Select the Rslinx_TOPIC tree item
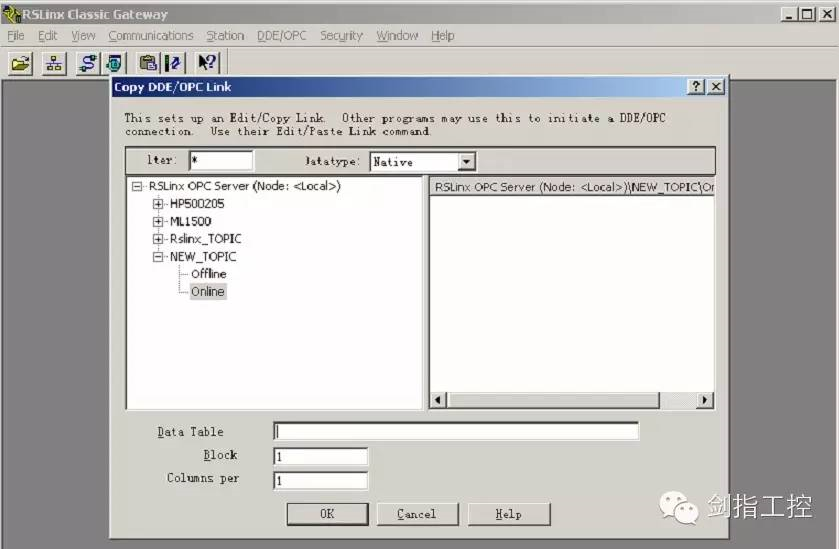Image resolution: width=839 pixels, height=549 pixels. tap(205, 239)
